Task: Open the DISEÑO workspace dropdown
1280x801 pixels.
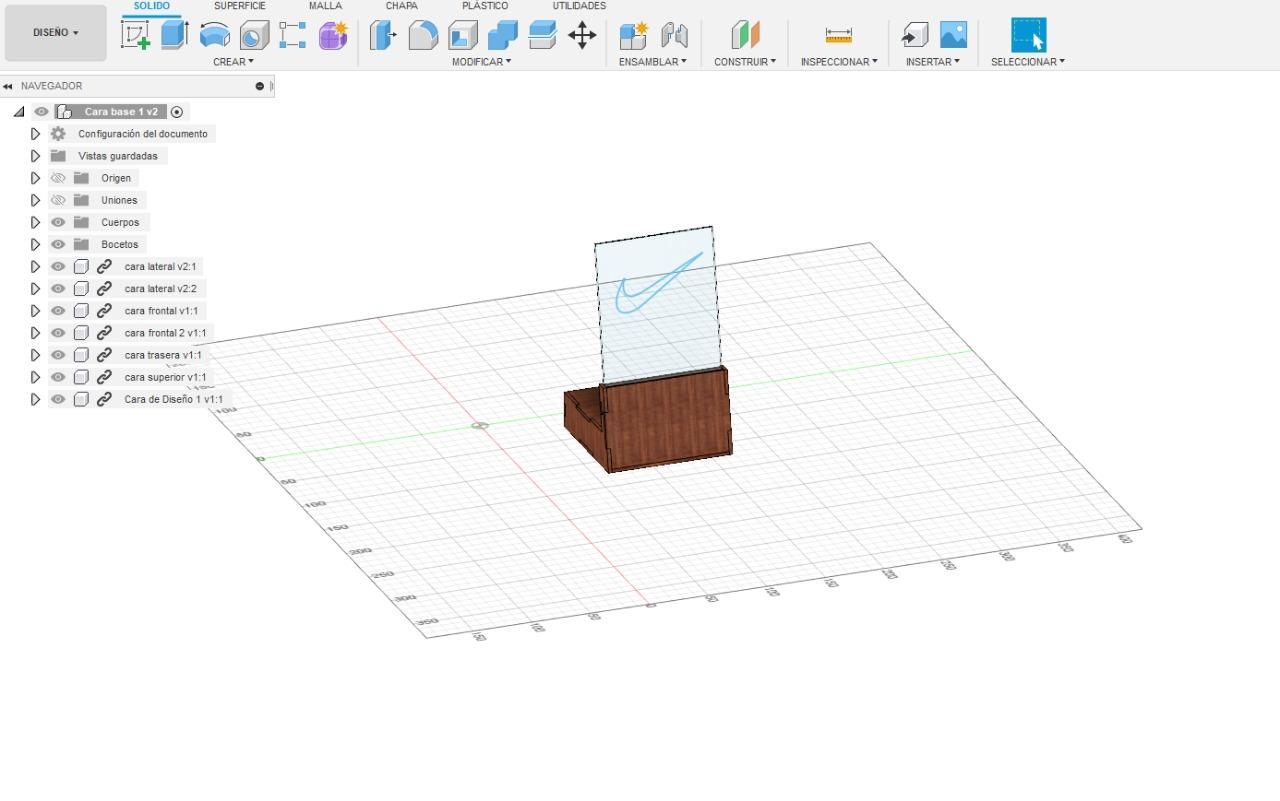Action: [x=55, y=33]
